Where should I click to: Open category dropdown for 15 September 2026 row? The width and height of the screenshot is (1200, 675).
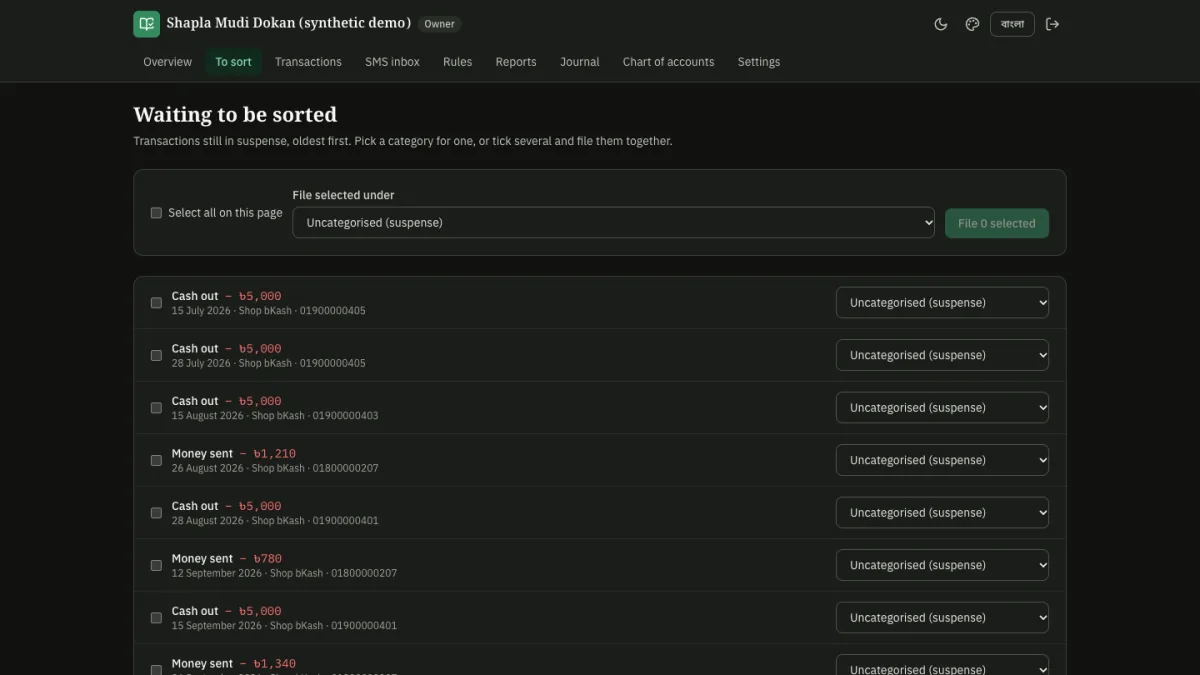coord(942,618)
